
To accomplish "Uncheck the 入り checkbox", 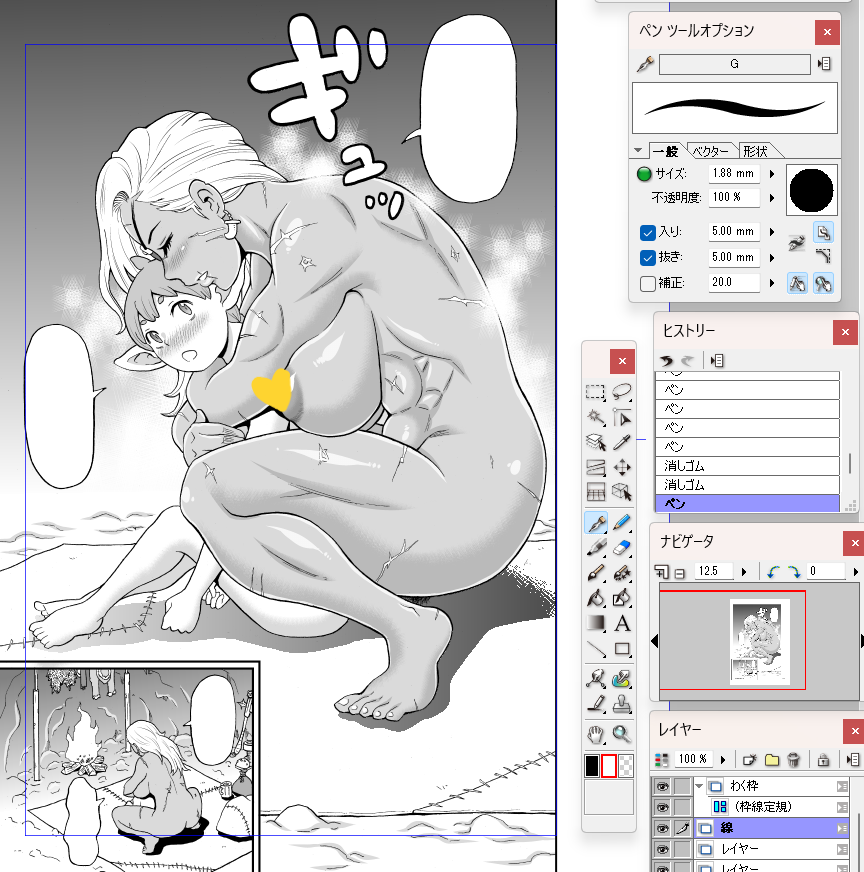I will (x=648, y=232).
